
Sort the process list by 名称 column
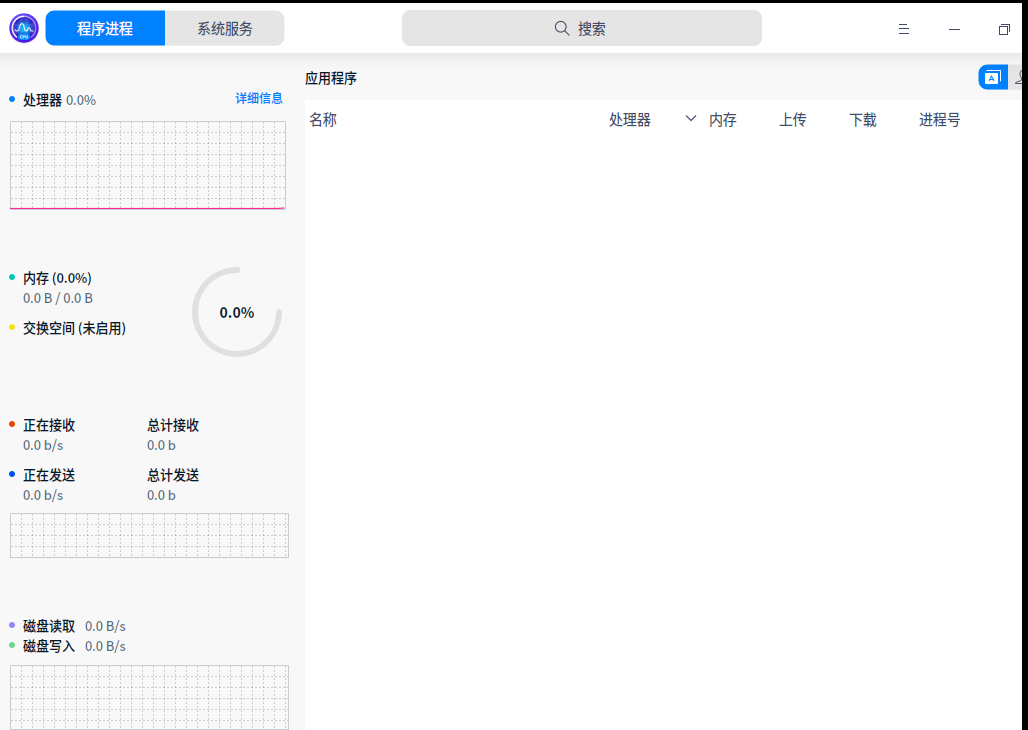323,120
